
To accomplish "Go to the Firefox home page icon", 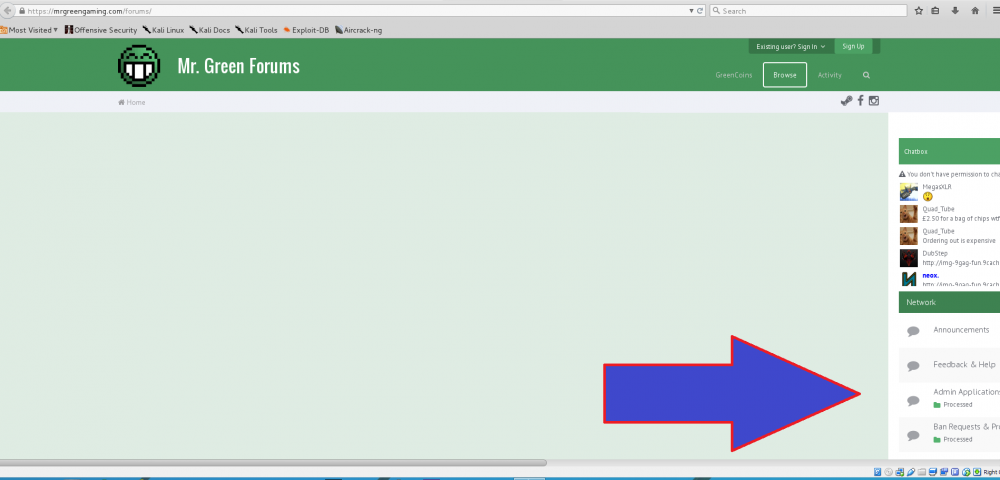I will [975, 11].
